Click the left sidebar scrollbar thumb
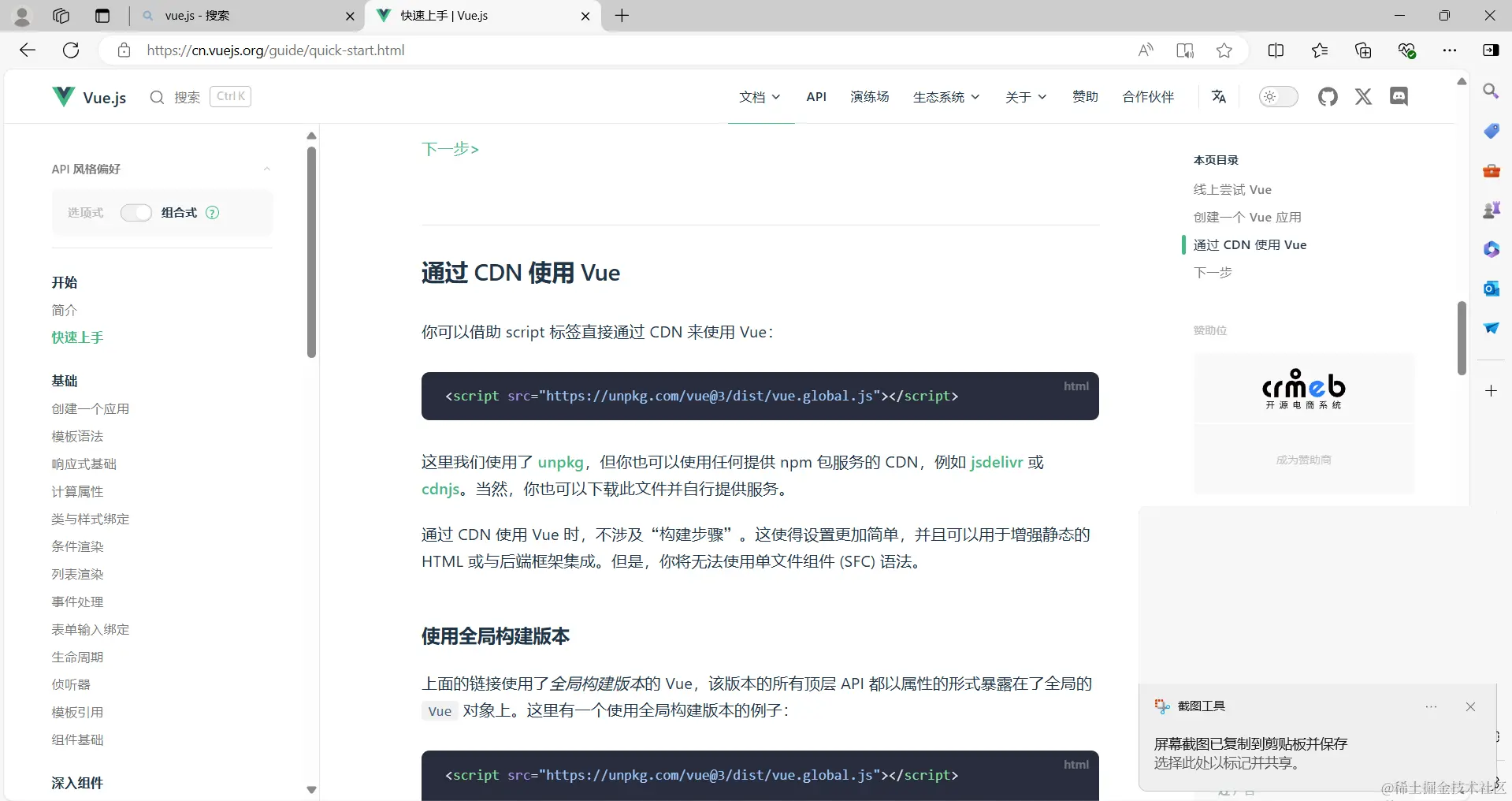The height and width of the screenshot is (801, 1512). (x=311, y=252)
